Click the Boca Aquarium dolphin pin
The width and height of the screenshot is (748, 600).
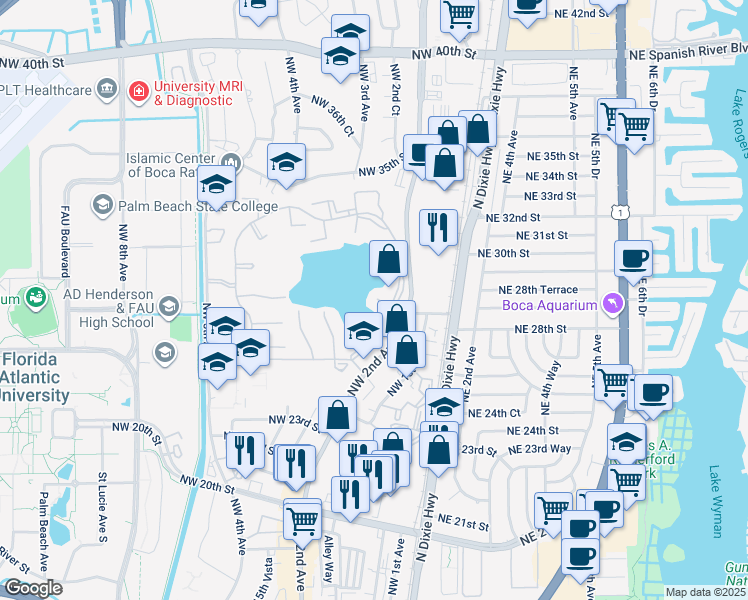pos(612,304)
